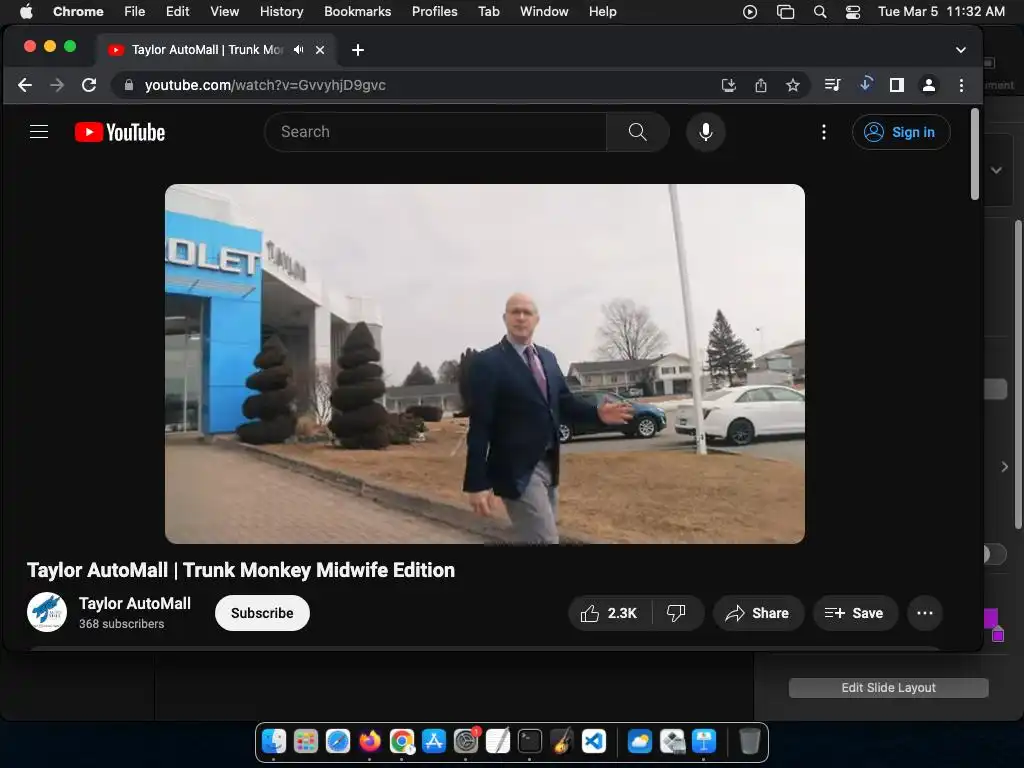This screenshot has height=768, width=1024.
Task: Open the Help menu
Action: pos(602,12)
